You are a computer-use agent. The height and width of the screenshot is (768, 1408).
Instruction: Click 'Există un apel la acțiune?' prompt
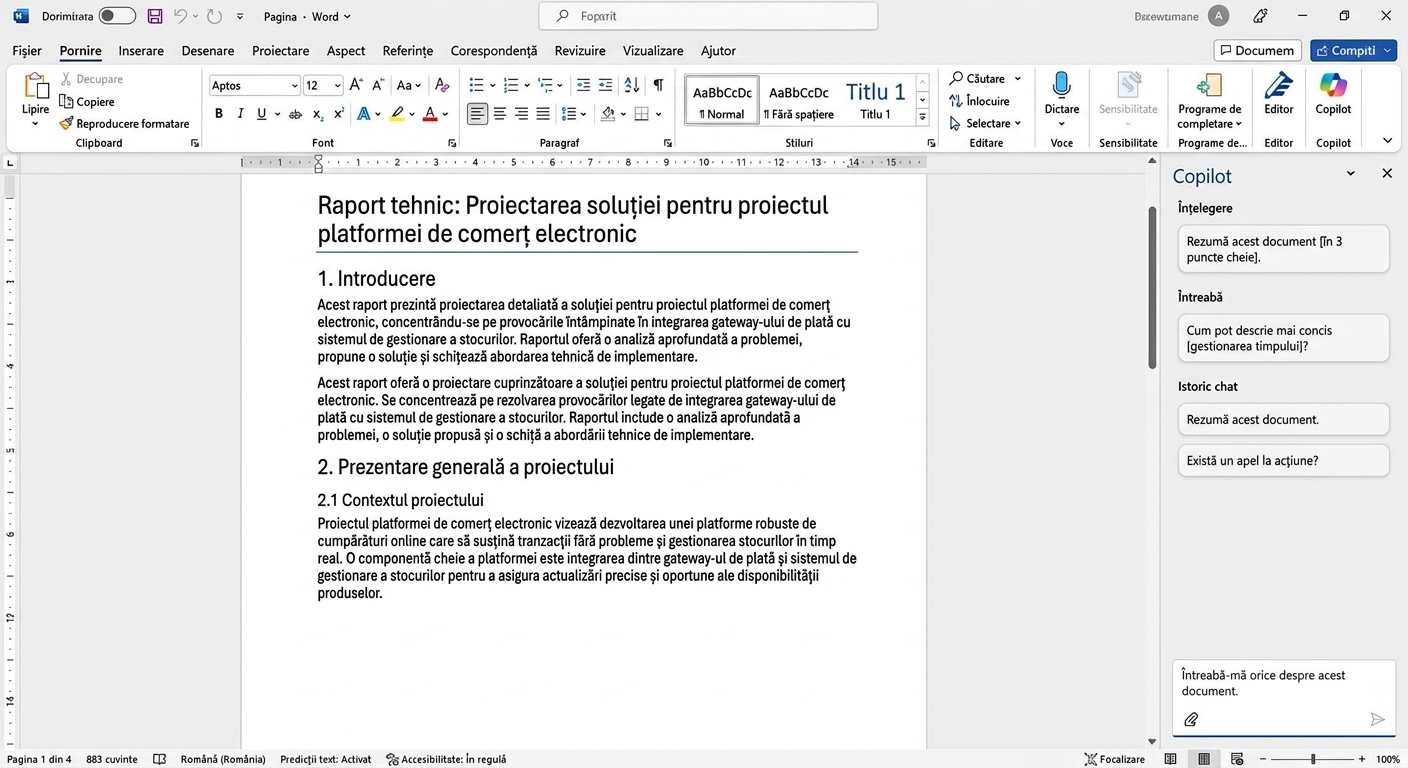1283,460
